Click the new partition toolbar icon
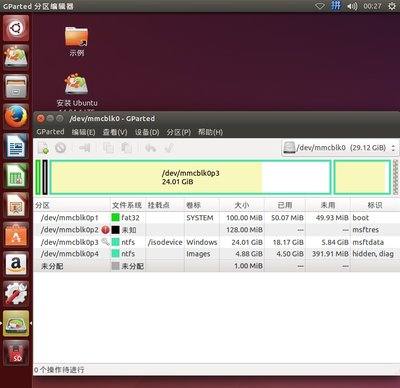Screen dimensions: 400x388 tap(43, 148)
